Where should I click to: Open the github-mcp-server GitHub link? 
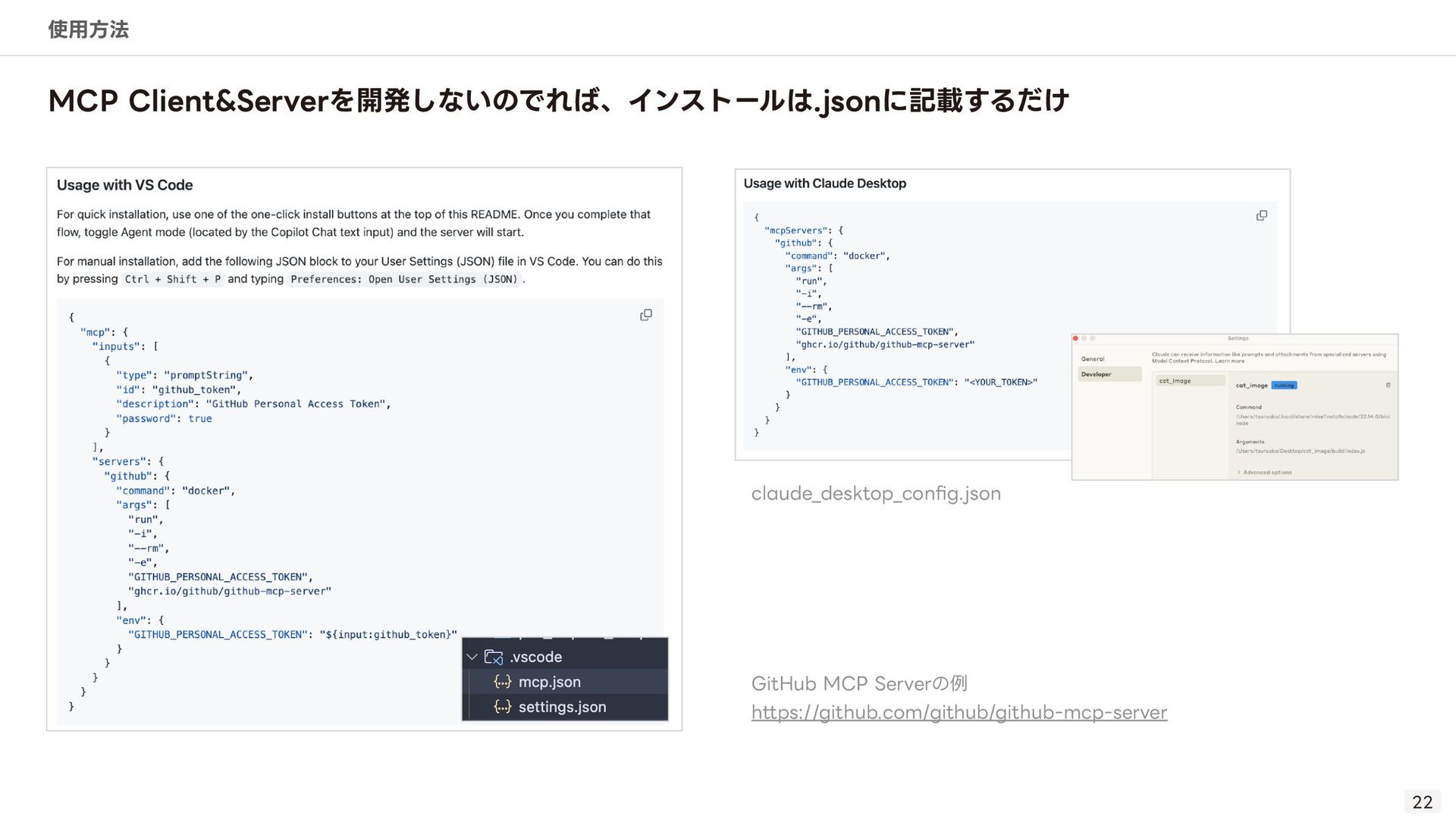coord(959,712)
